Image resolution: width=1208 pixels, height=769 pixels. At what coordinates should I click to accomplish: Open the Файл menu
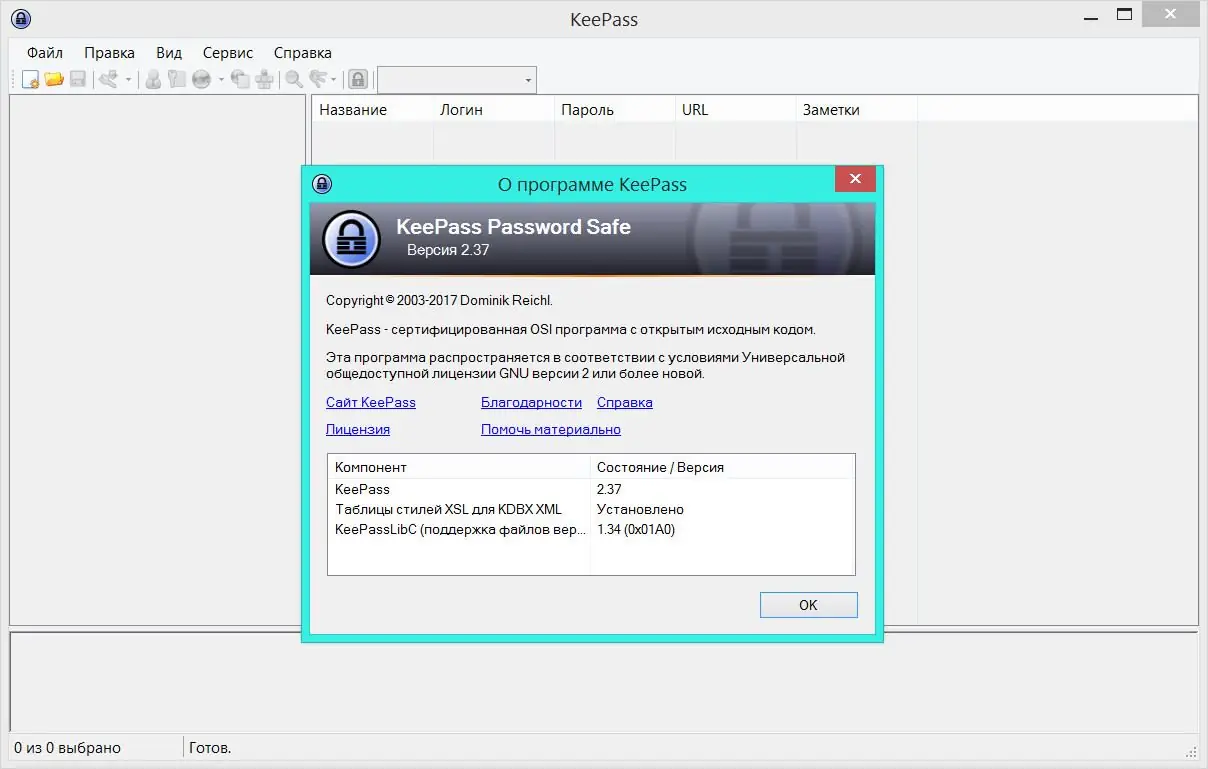43,52
